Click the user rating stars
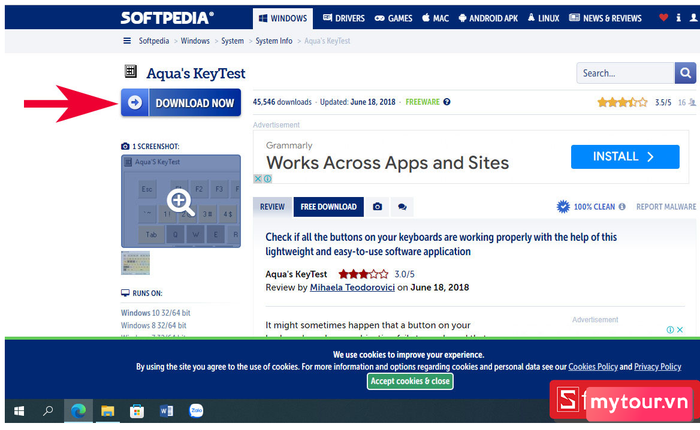This screenshot has width=700, height=430. [622, 102]
